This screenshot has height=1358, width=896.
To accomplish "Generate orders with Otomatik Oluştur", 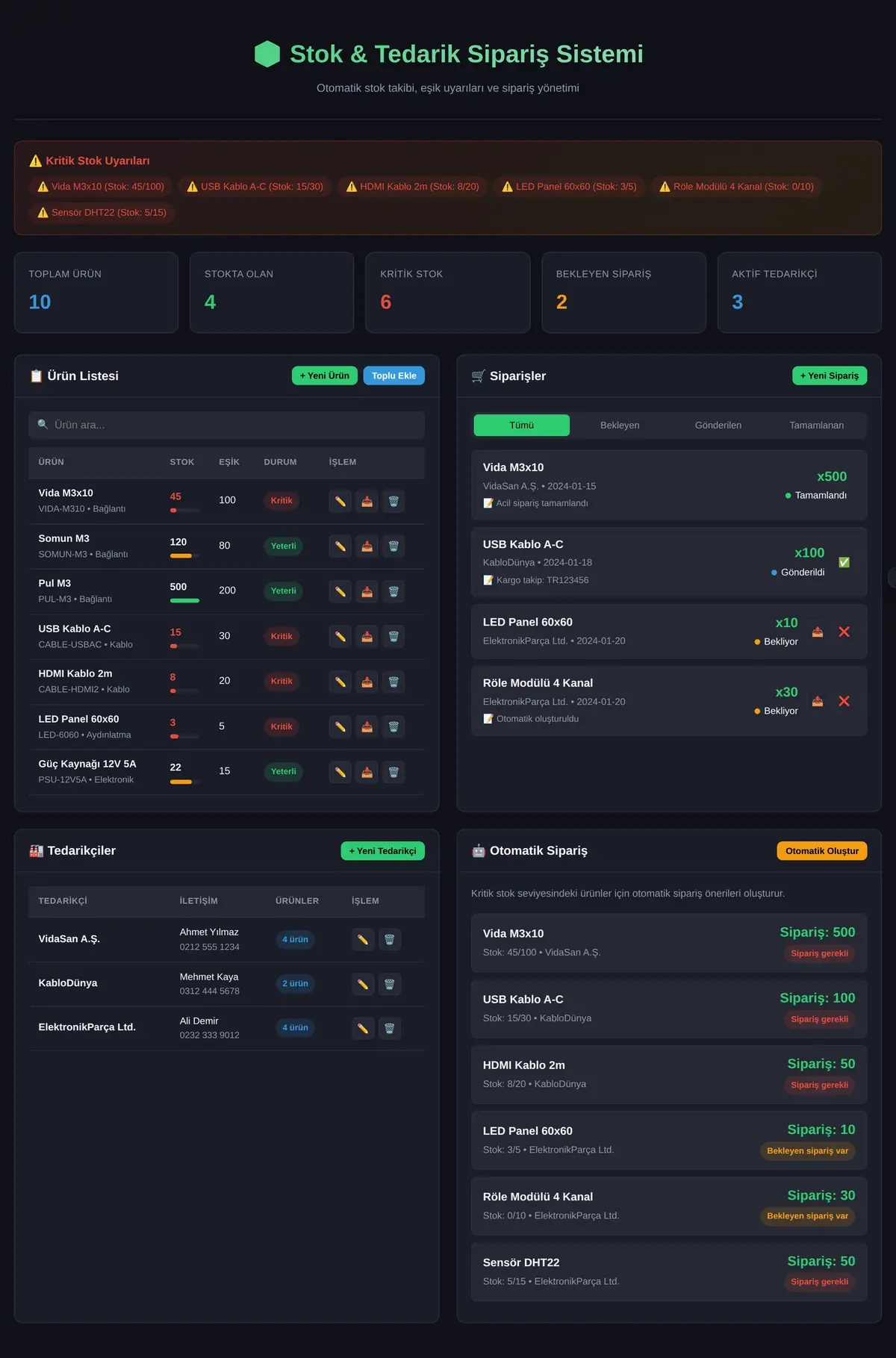I will [822, 851].
